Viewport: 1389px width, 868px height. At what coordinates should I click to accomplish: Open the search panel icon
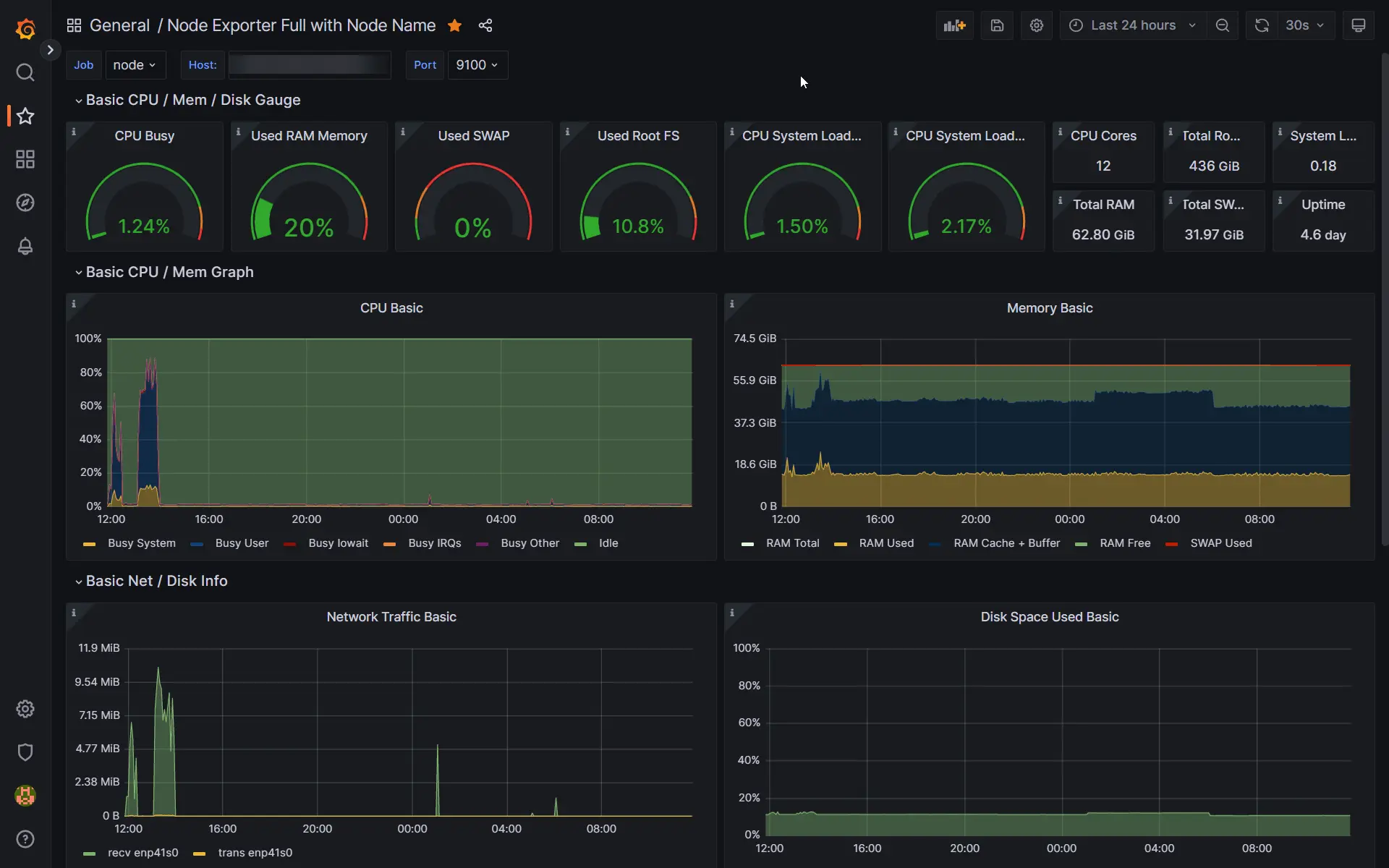coord(25,72)
